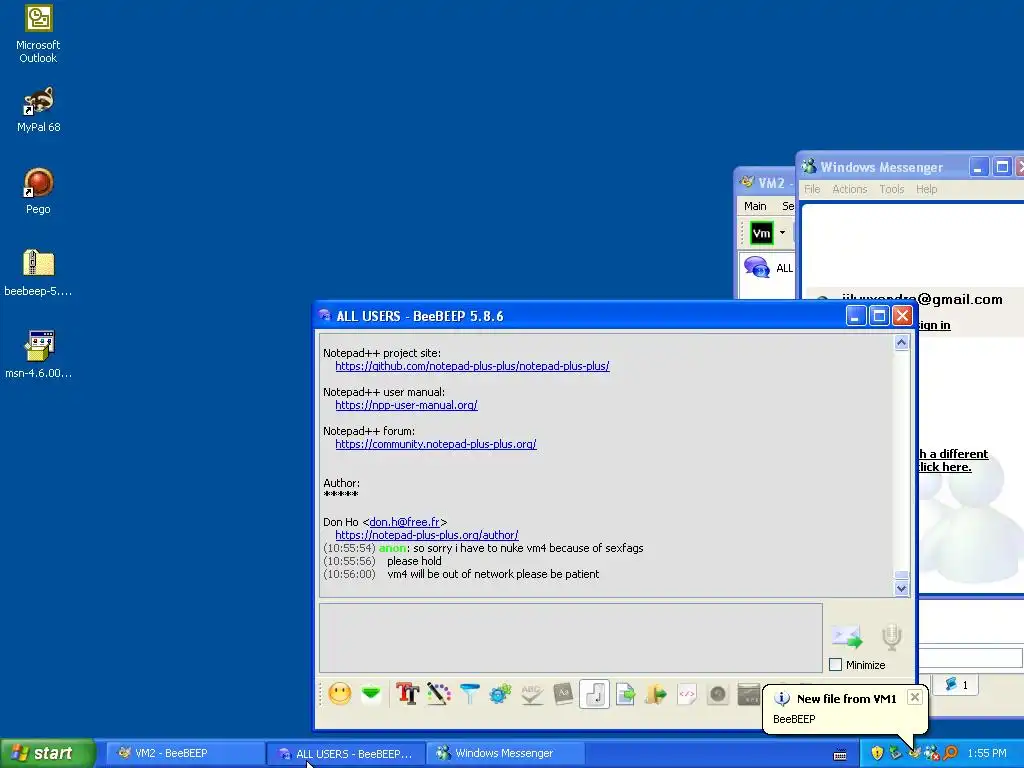Screen dimensions: 1024x768
Task: Open the Help menu in Windows Messenger
Action: (926, 189)
